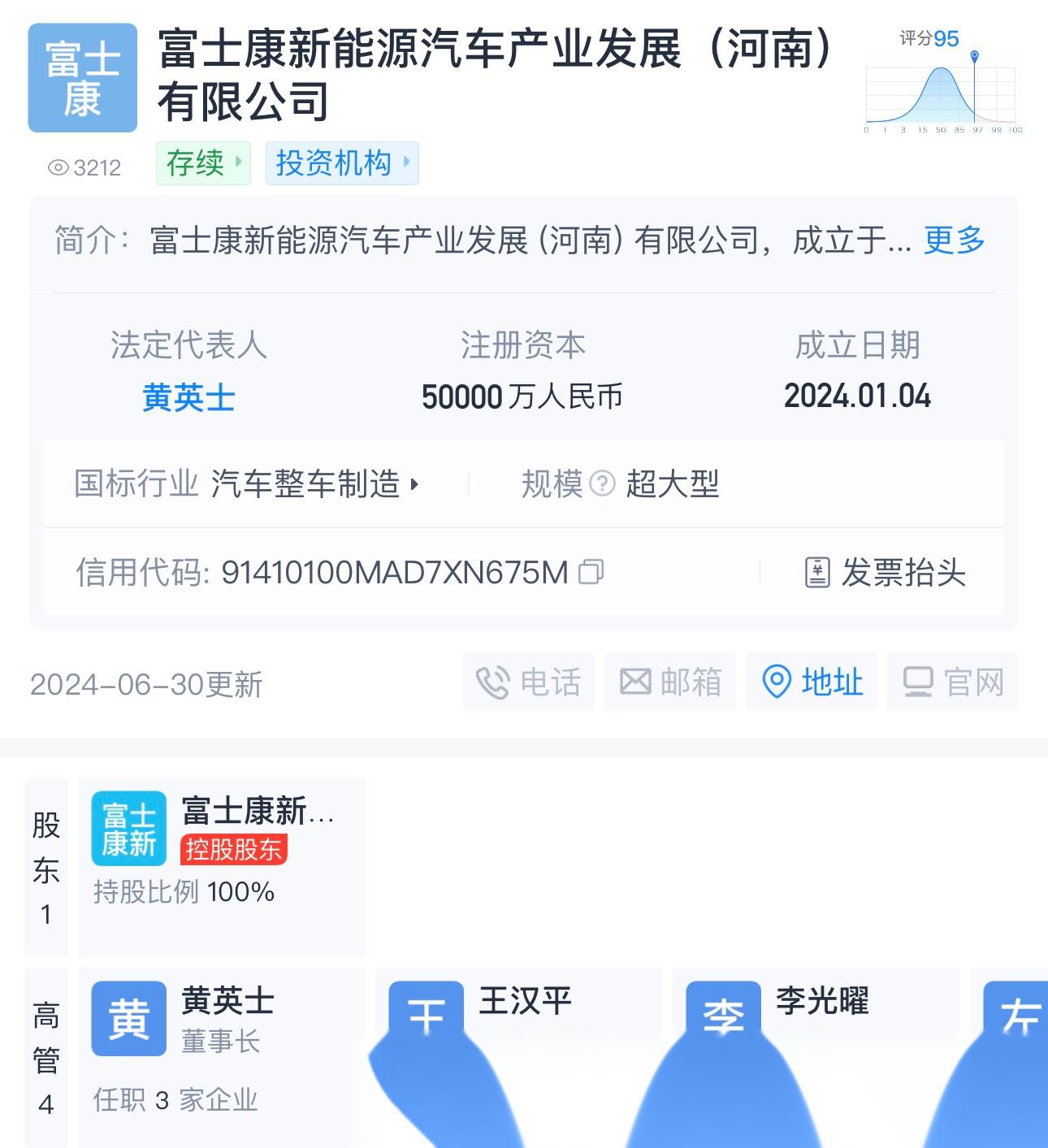Tap the 控股股东 red badge
Screen dimensions: 1048x1148
coord(234,850)
